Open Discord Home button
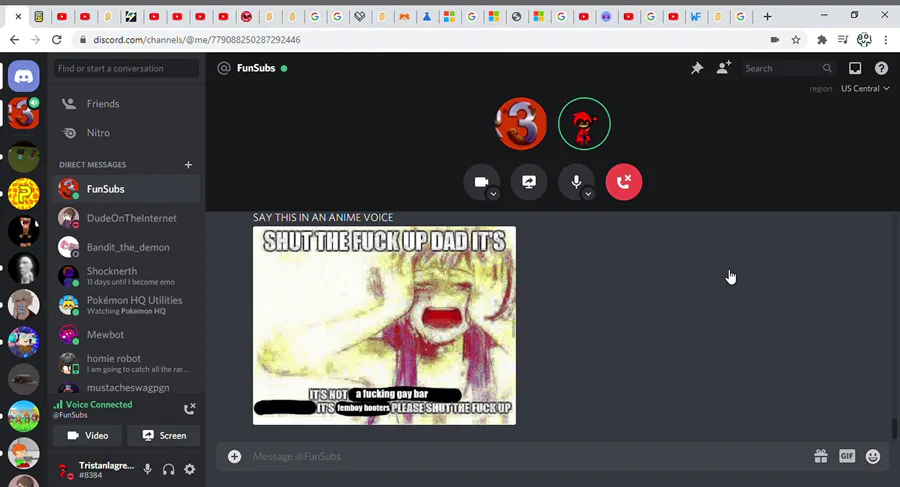 point(24,76)
